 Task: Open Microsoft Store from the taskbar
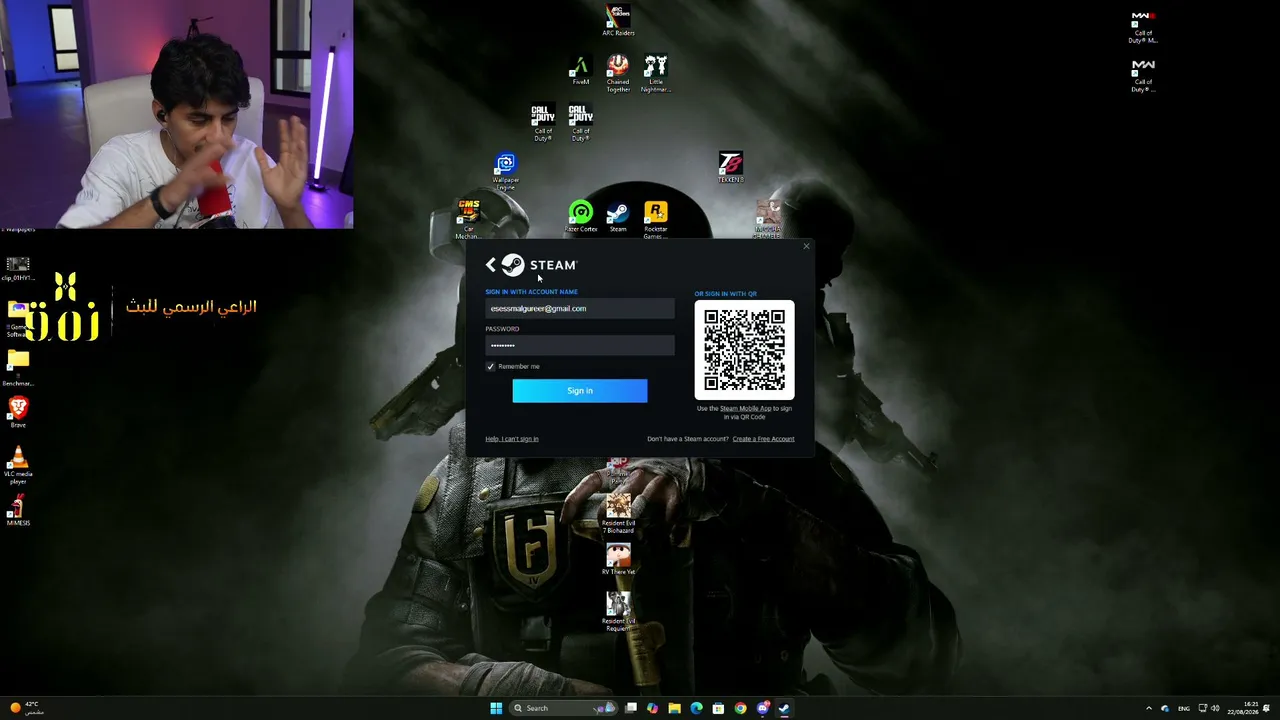coord(718,709)
